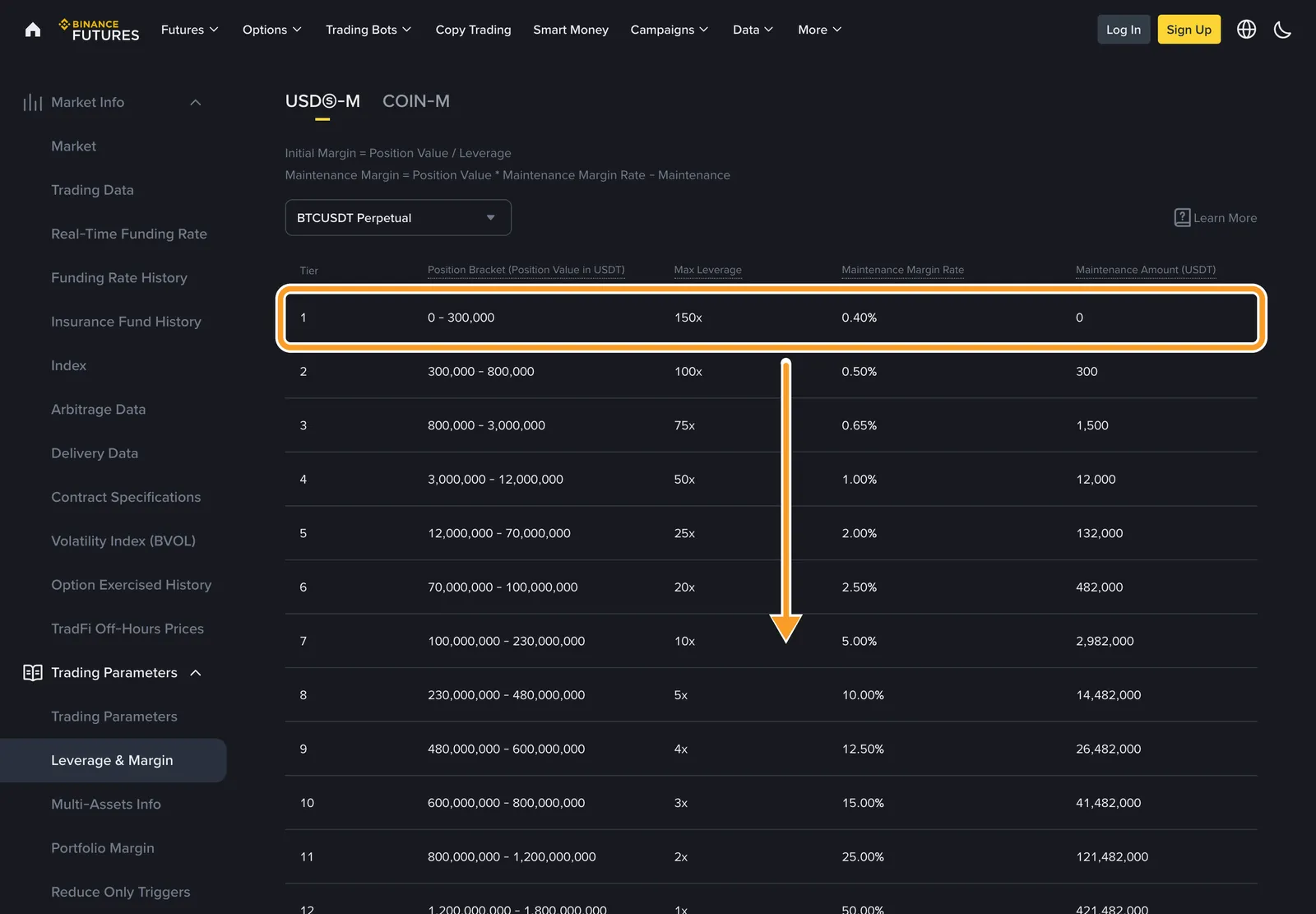
Task: Go to the home icon
Action: click(x=33, y=30)
